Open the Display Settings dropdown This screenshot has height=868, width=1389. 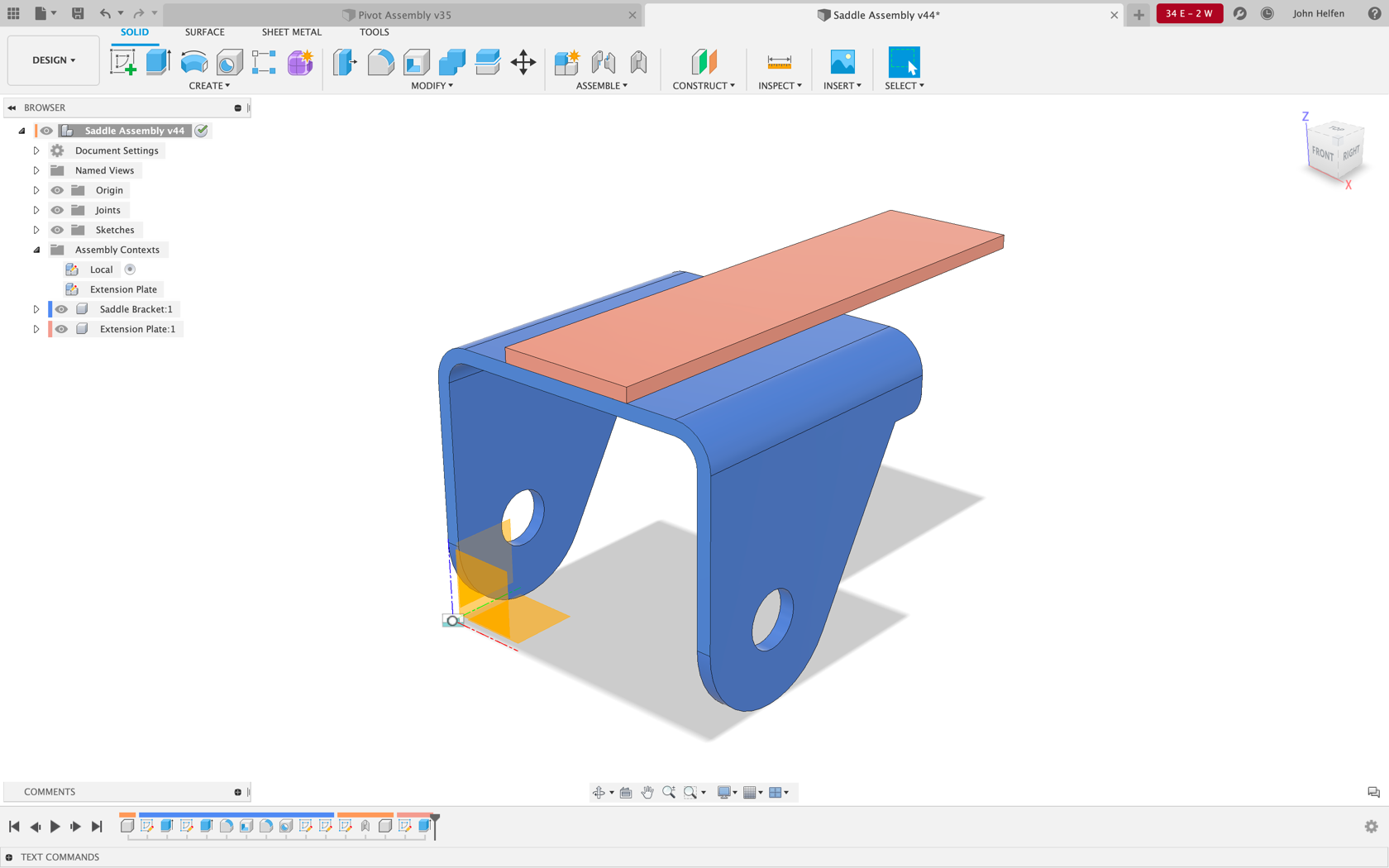coord(726,791)
